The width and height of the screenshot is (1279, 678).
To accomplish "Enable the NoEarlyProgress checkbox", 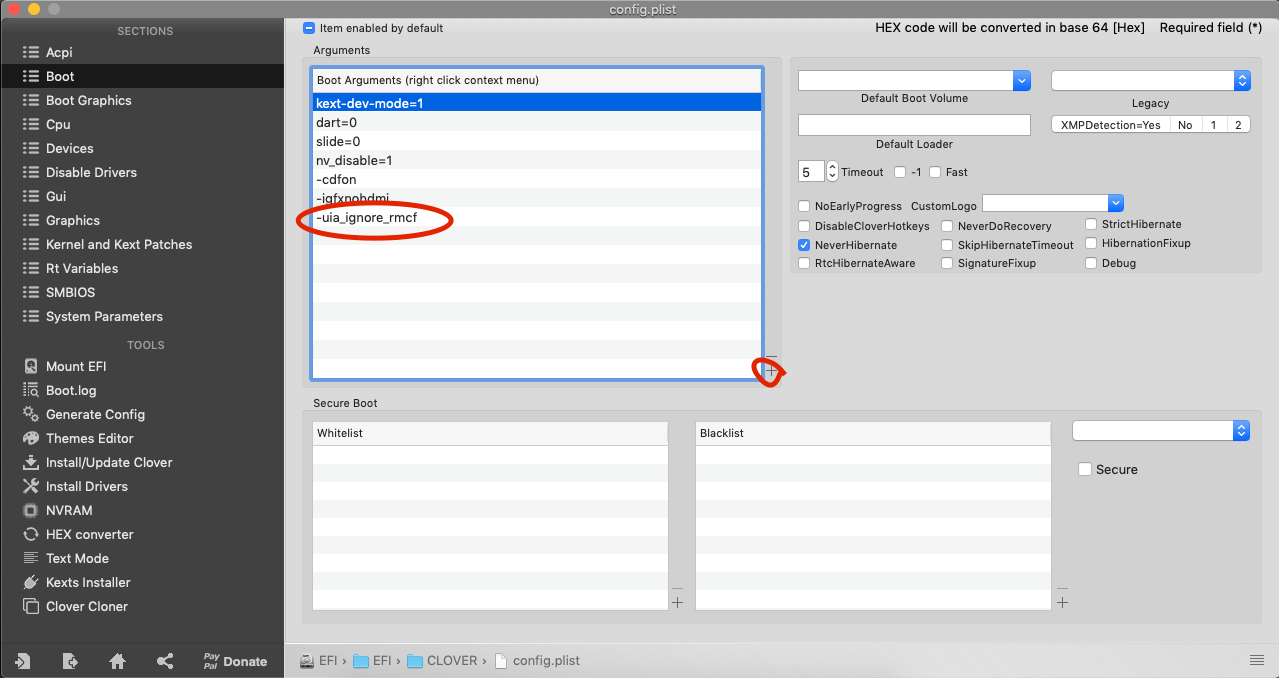I will pyautogui.click(x=804, y=206).
